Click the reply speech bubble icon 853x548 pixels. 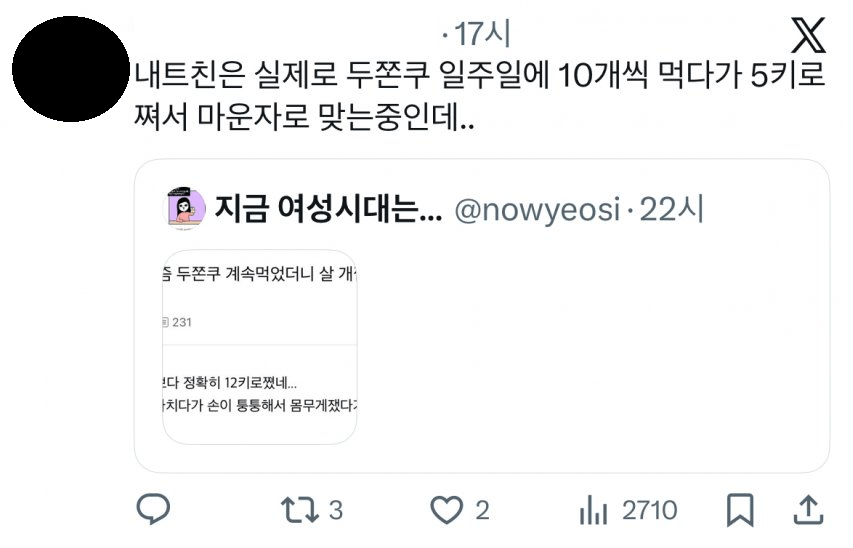(x=153, y=509)
